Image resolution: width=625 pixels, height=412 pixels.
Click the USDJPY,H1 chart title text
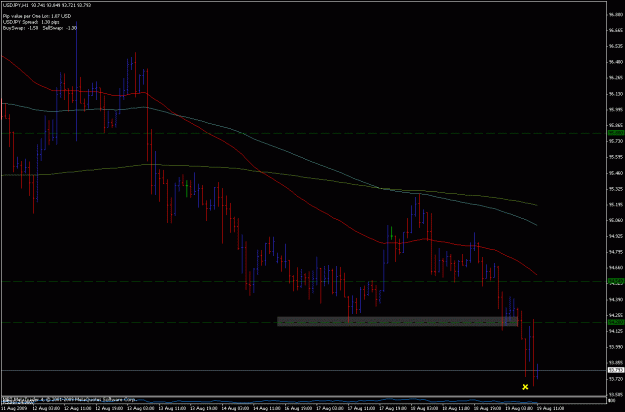coord(47,5)
